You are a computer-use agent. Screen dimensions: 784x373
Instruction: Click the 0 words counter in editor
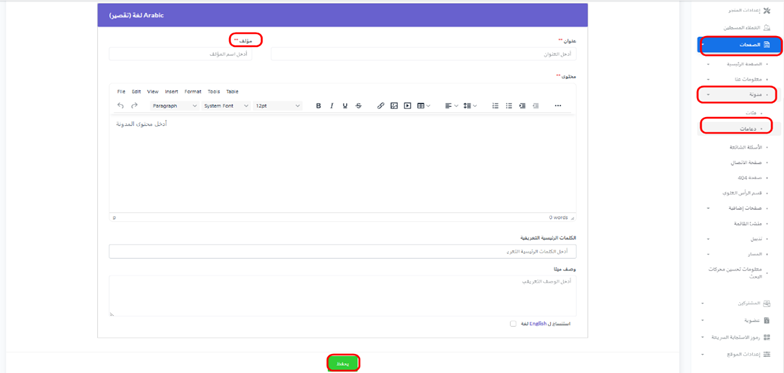click(x=558, y=218)
